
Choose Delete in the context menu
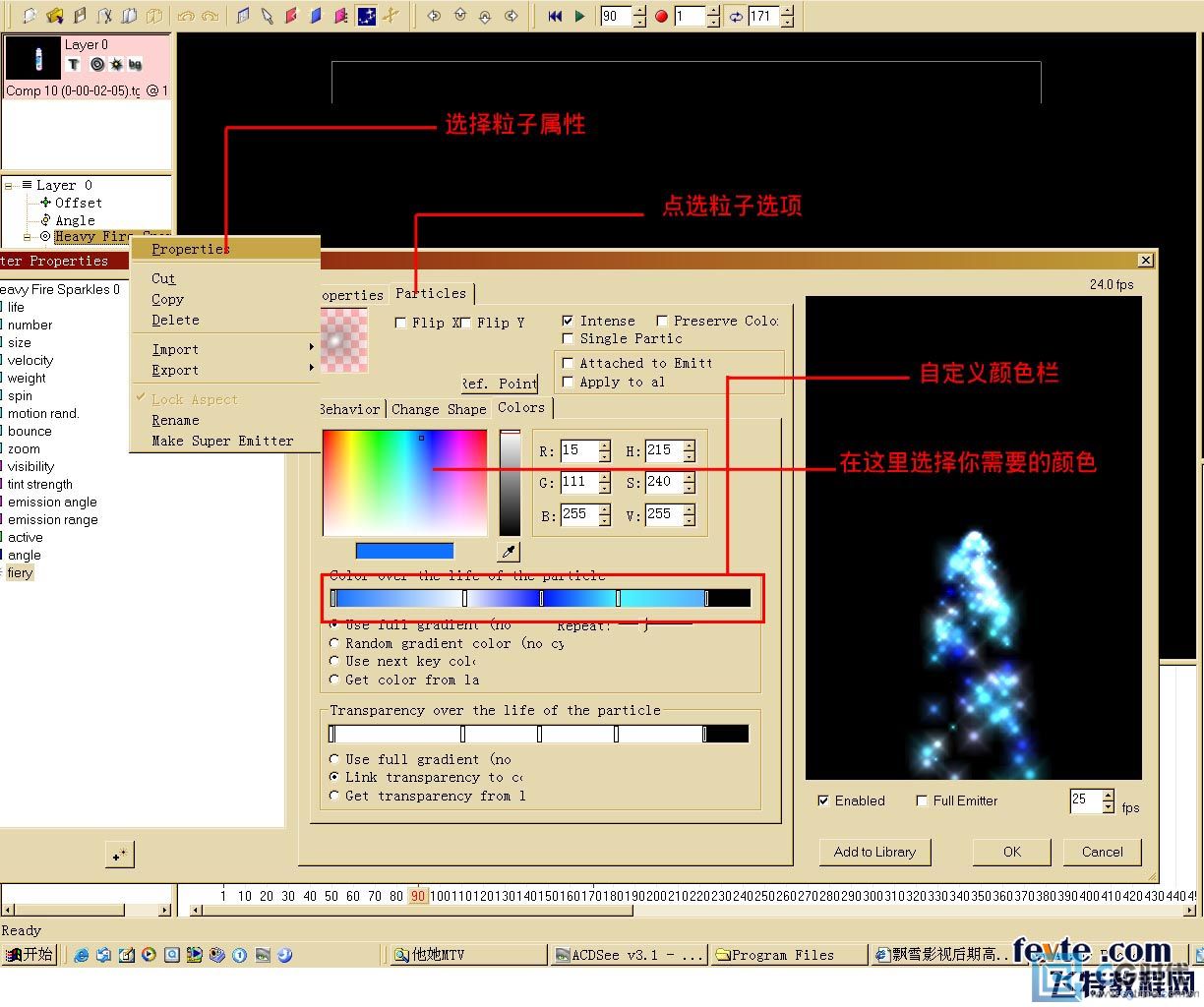click(226, 320)
